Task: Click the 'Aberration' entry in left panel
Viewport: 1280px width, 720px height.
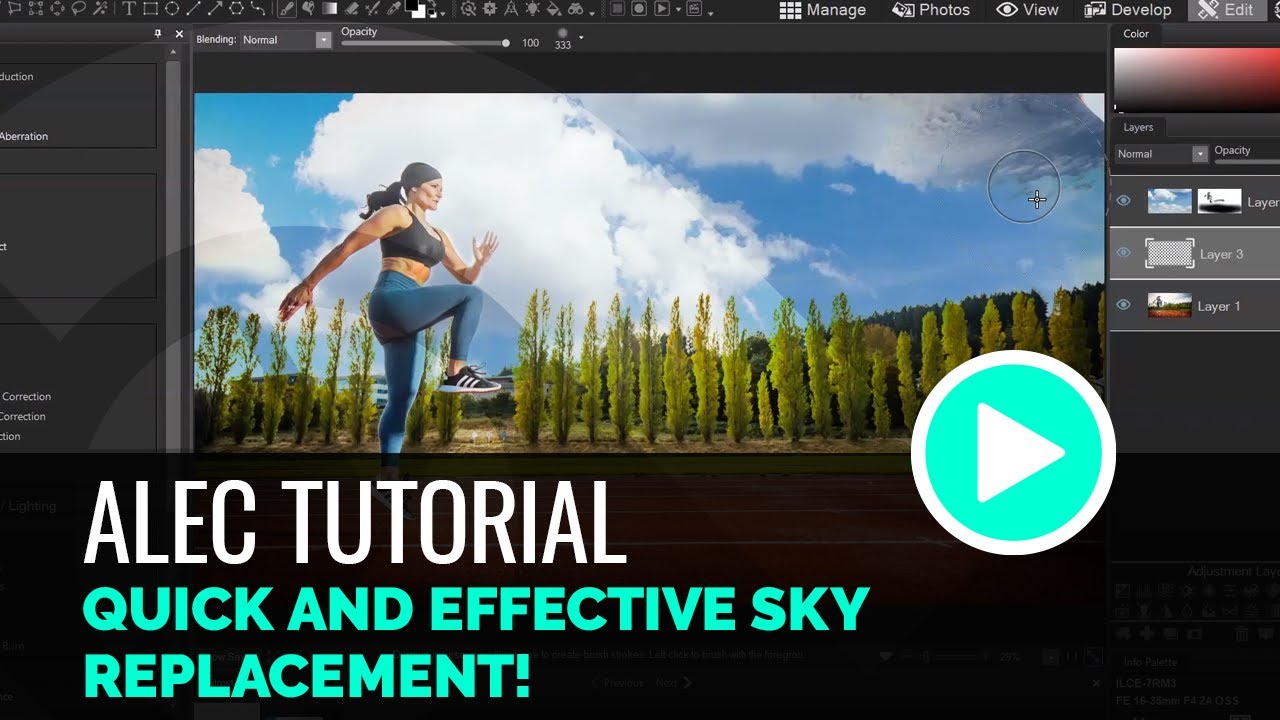Action: [x=24, y=136]
